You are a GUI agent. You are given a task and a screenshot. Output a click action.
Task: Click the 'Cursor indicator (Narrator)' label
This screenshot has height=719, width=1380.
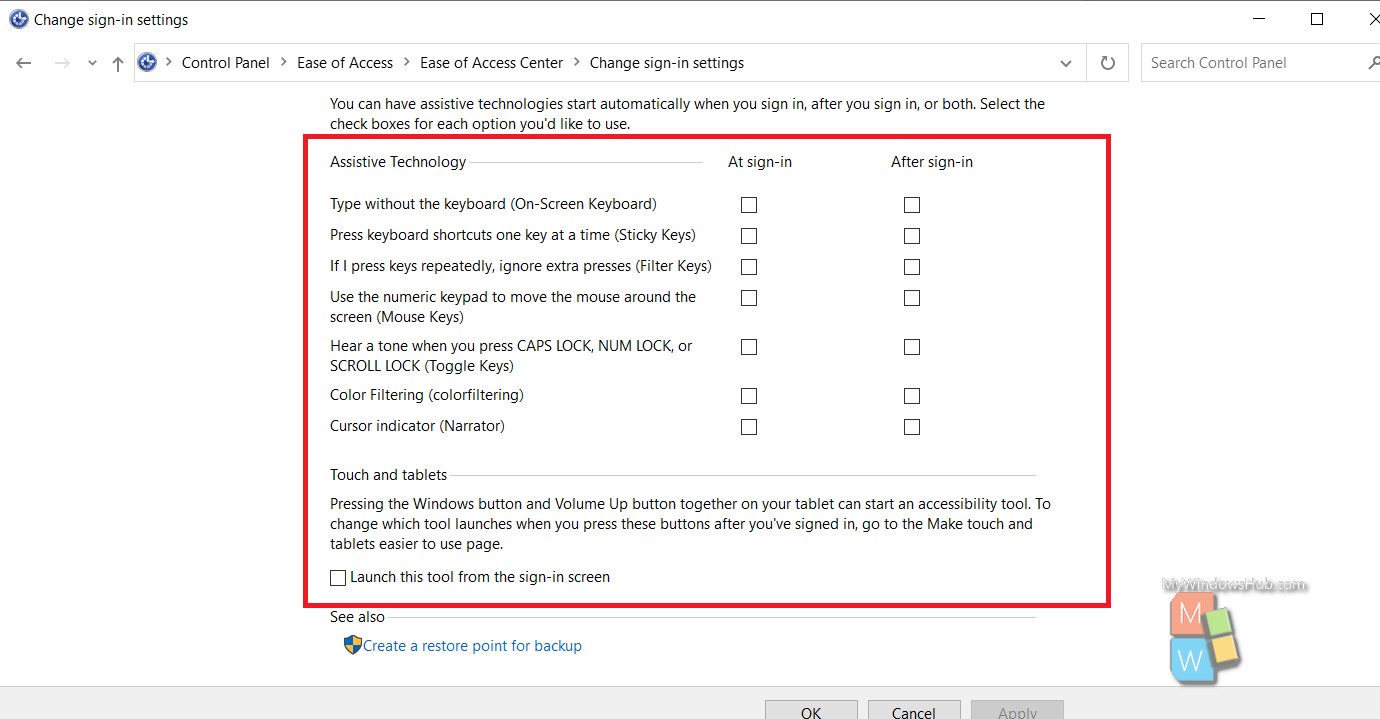point(417,426)
